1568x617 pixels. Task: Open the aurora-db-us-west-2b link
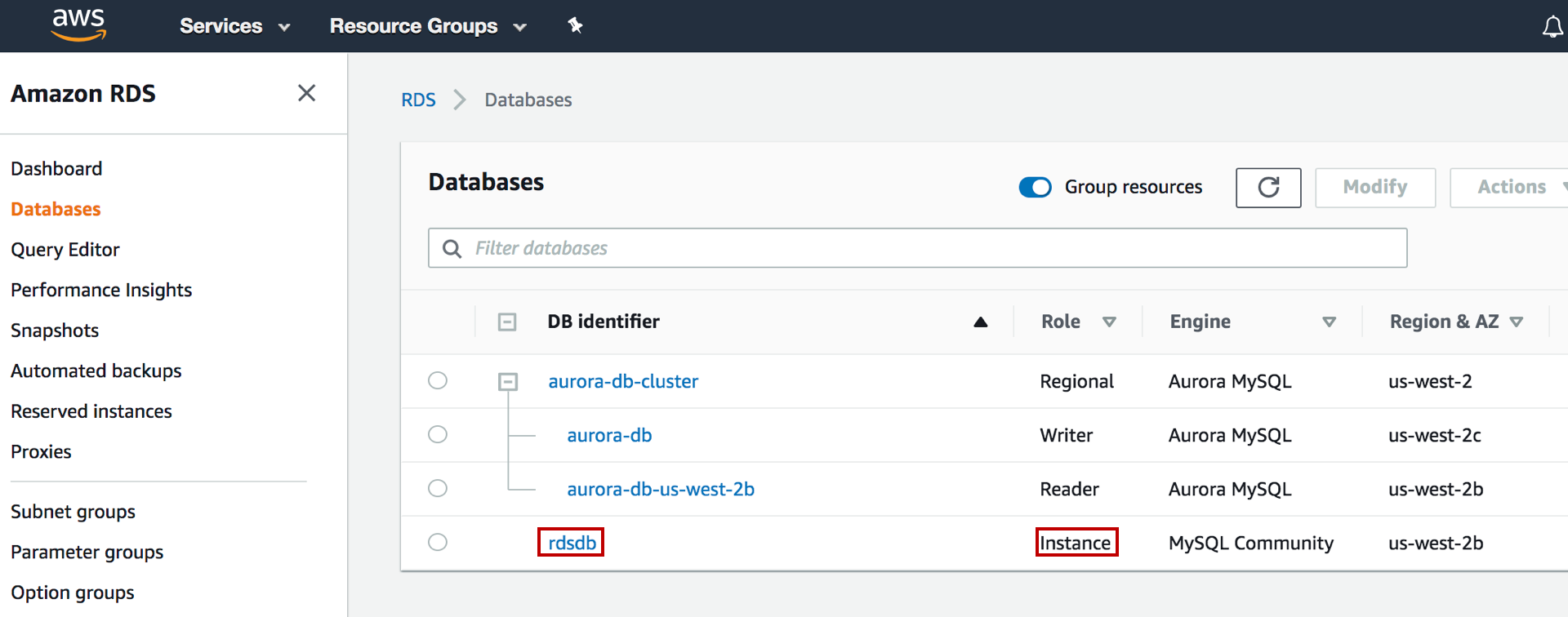coord(661,489)
